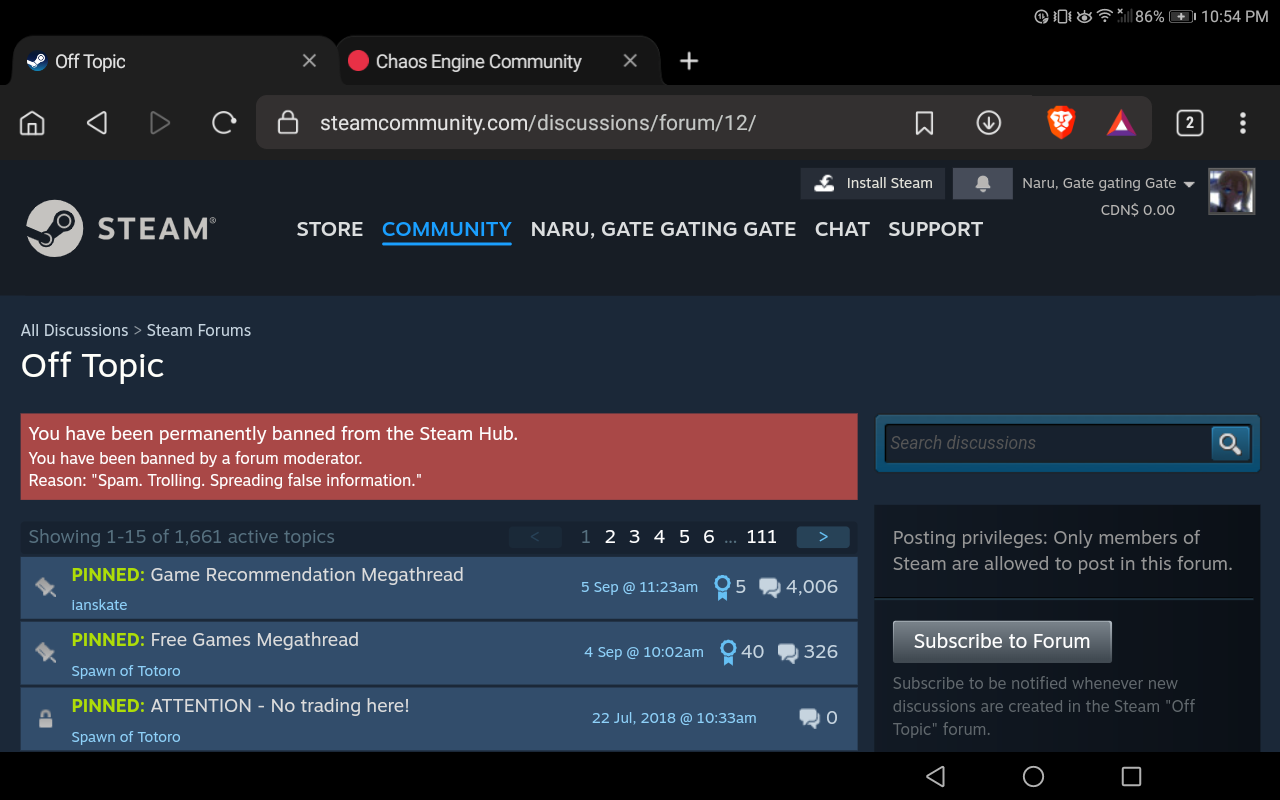
Task: Tap the Android home circle button
Action: [1034, 776]
